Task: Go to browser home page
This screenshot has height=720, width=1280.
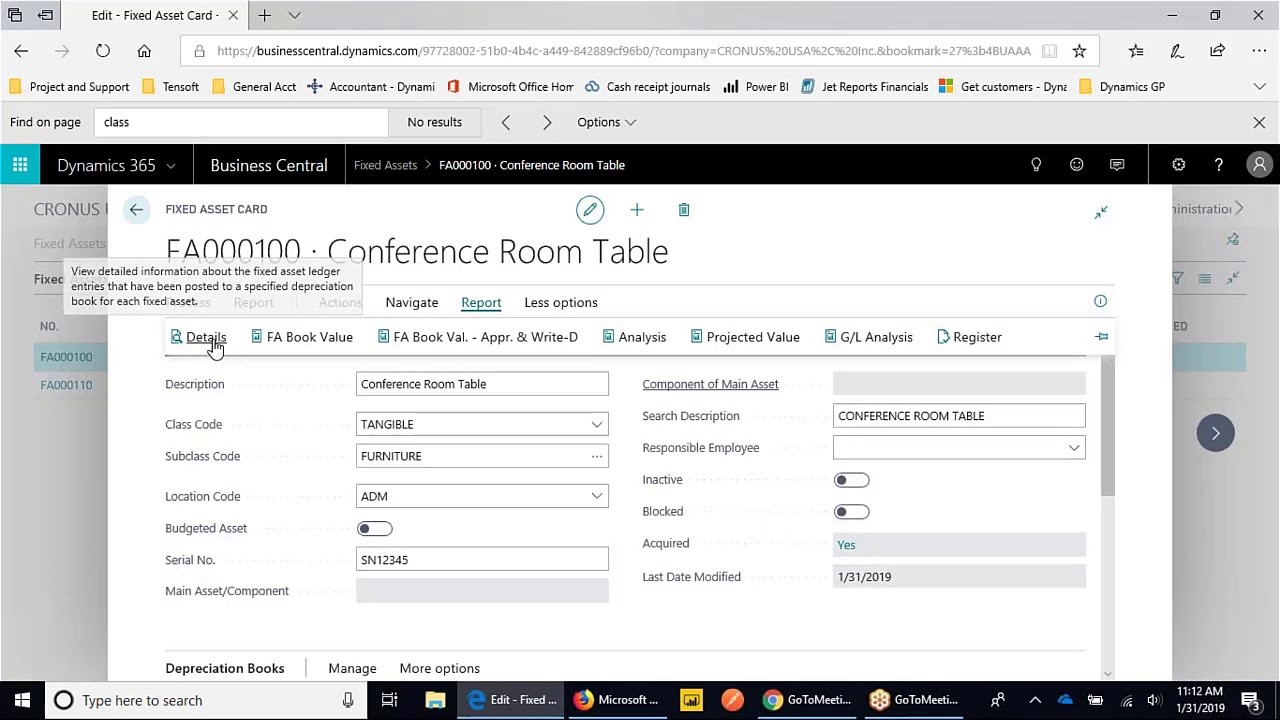Action: 144,51
